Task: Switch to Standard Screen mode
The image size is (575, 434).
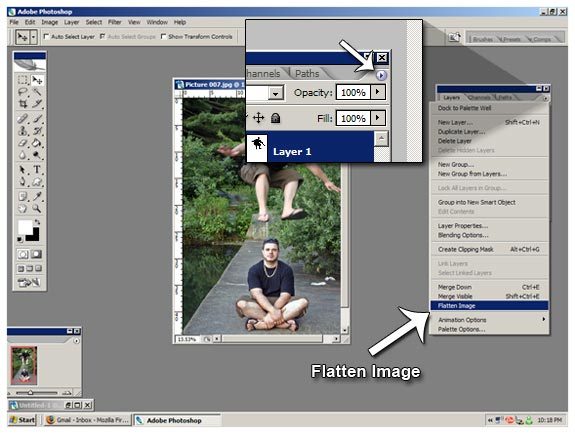Action: [x=21, y=269]
